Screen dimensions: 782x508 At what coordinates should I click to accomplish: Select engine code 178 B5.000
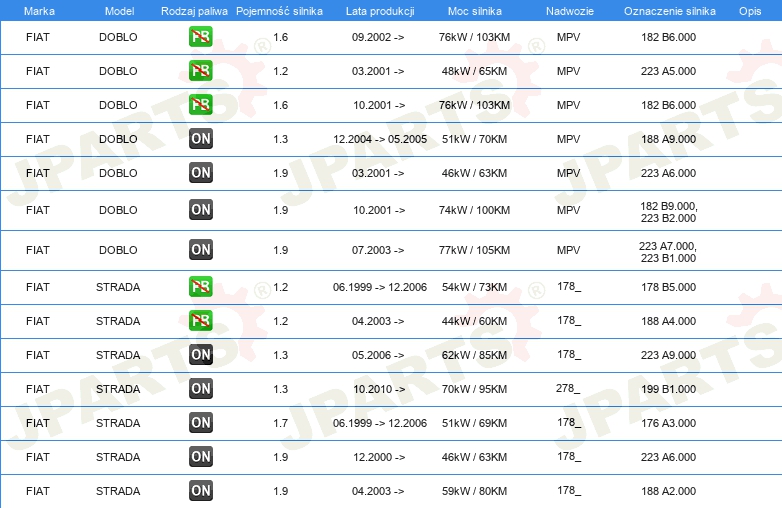click(x=668, y=287)
